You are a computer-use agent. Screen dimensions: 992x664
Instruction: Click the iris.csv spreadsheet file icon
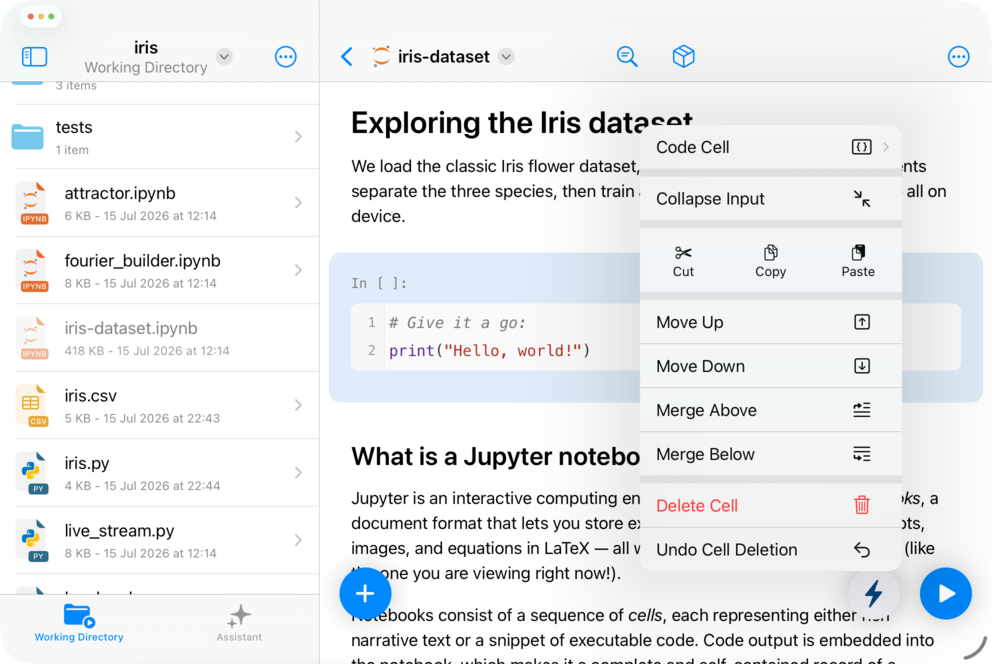point(32,405)
